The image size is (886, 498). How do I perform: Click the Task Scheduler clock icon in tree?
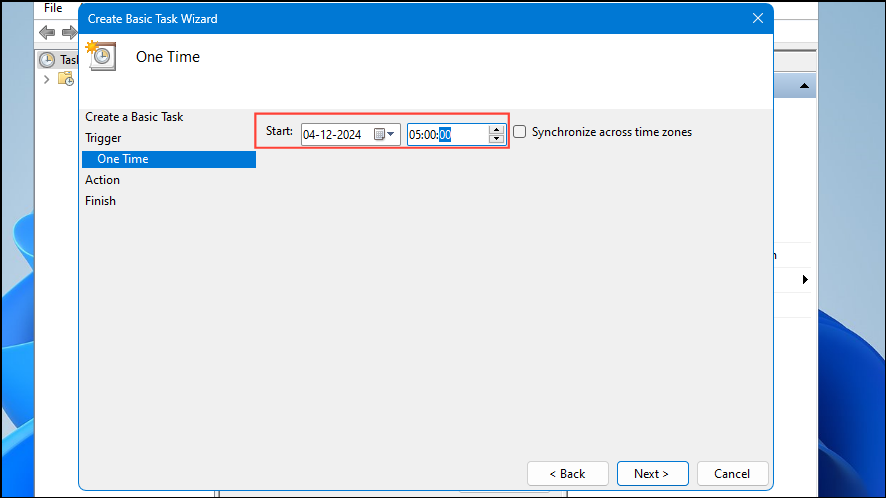pyautogui.click(x=46, y=60)
